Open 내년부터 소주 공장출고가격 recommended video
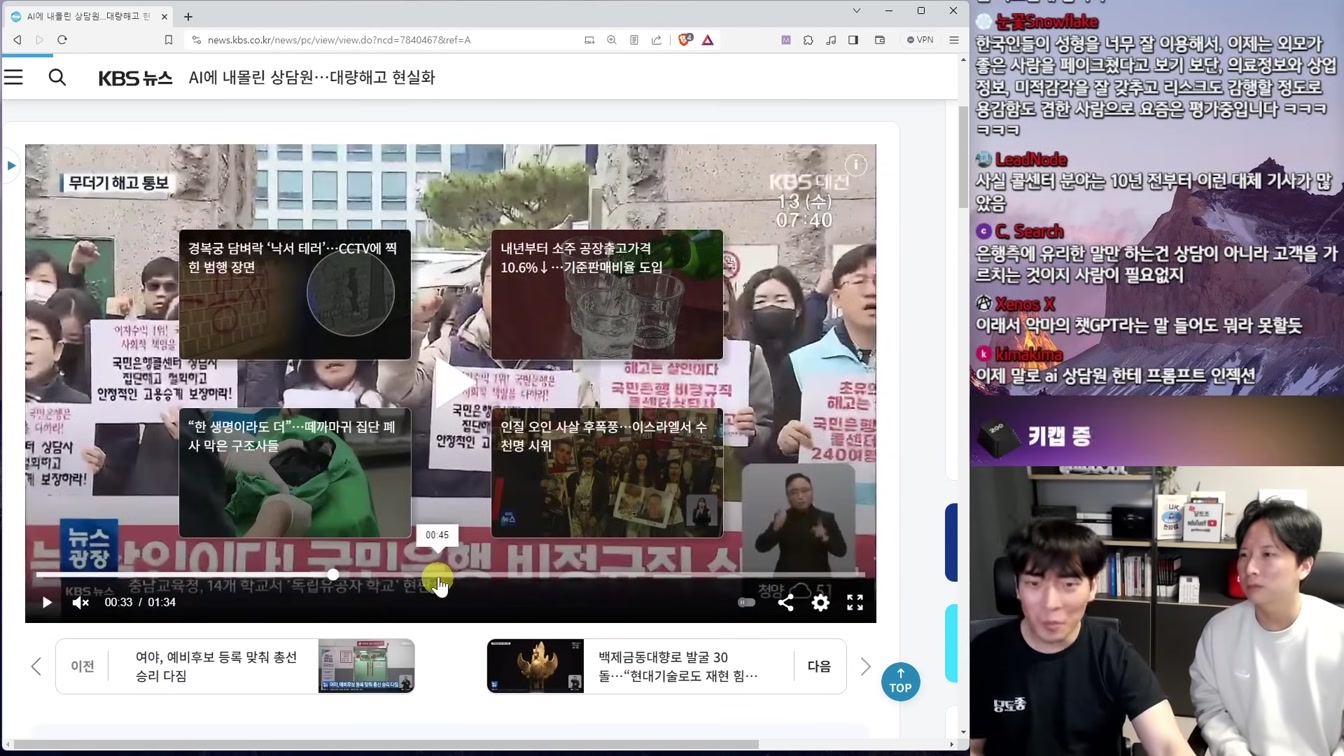Viewport: 1344px width, 756px height. pos(607,295)
